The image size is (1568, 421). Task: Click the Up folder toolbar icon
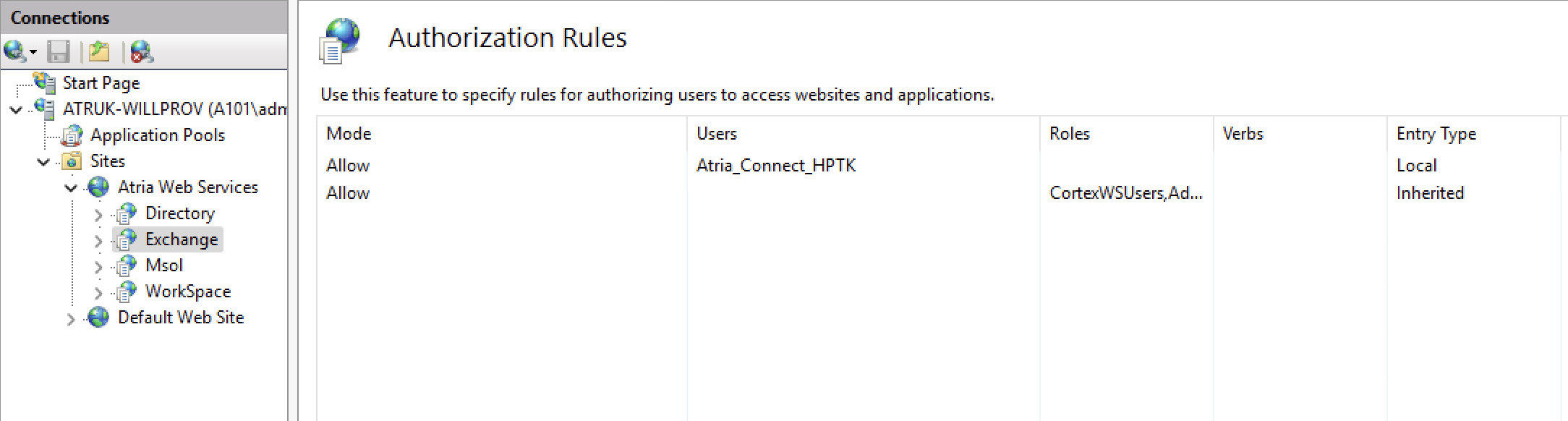tap(99, 51)
